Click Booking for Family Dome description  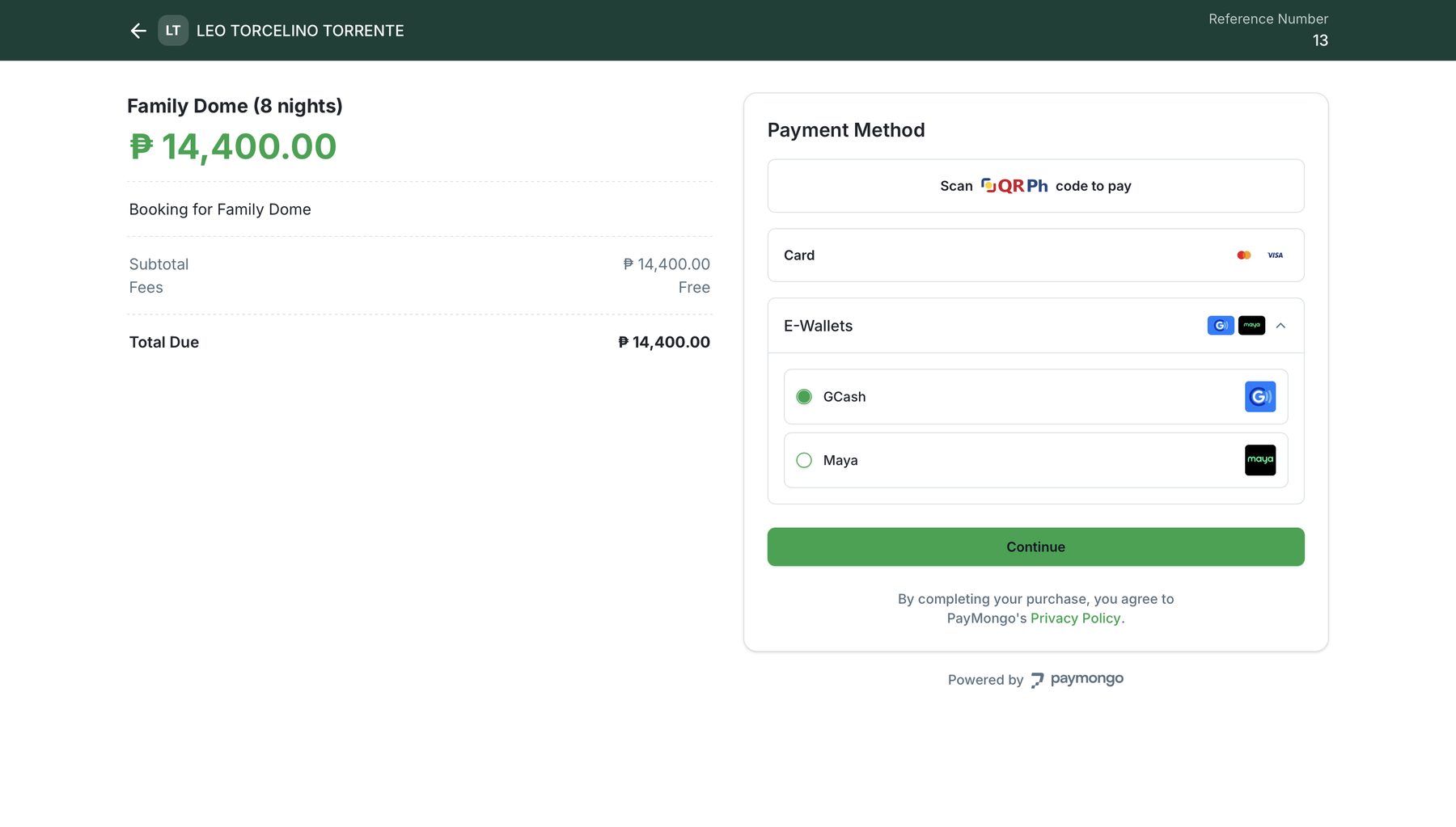220,209
